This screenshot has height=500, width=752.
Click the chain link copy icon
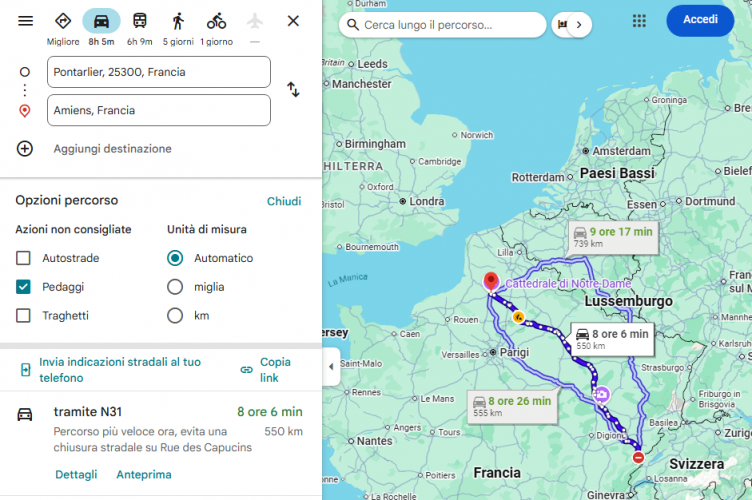pyautogui.click(x=247, y=370)
